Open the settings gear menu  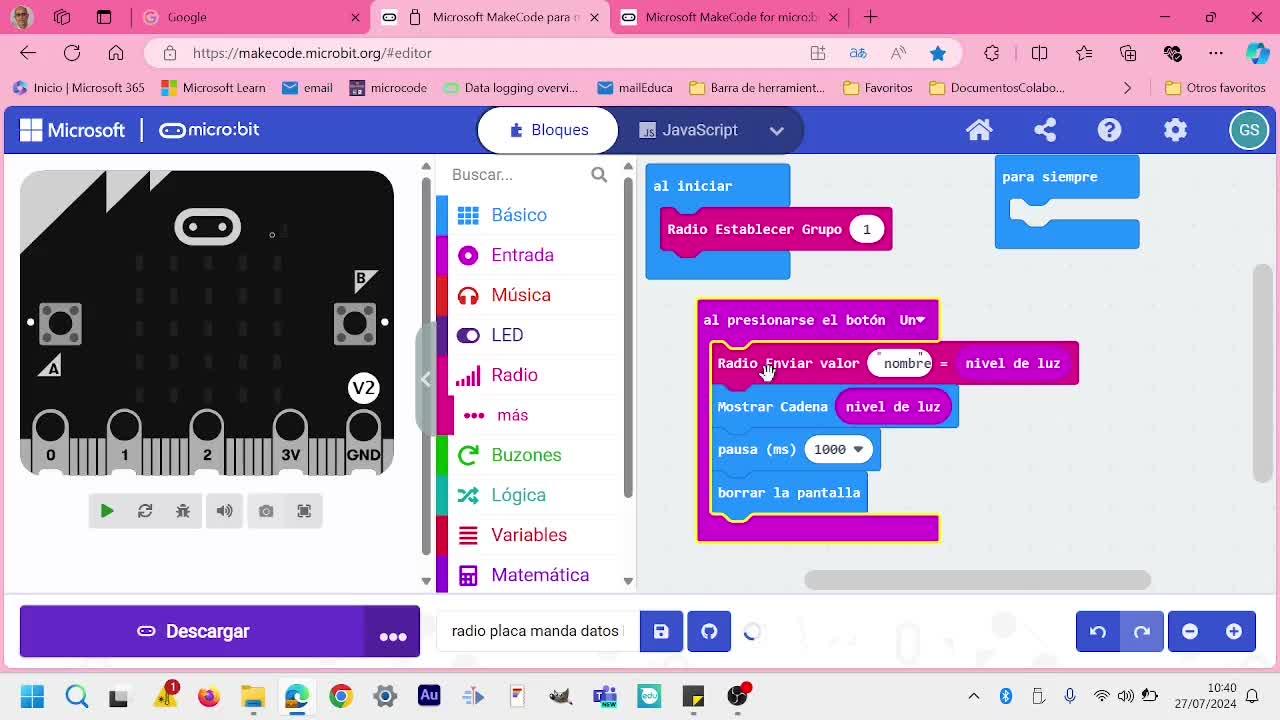pyautogui.click(x=1176, y=130)
